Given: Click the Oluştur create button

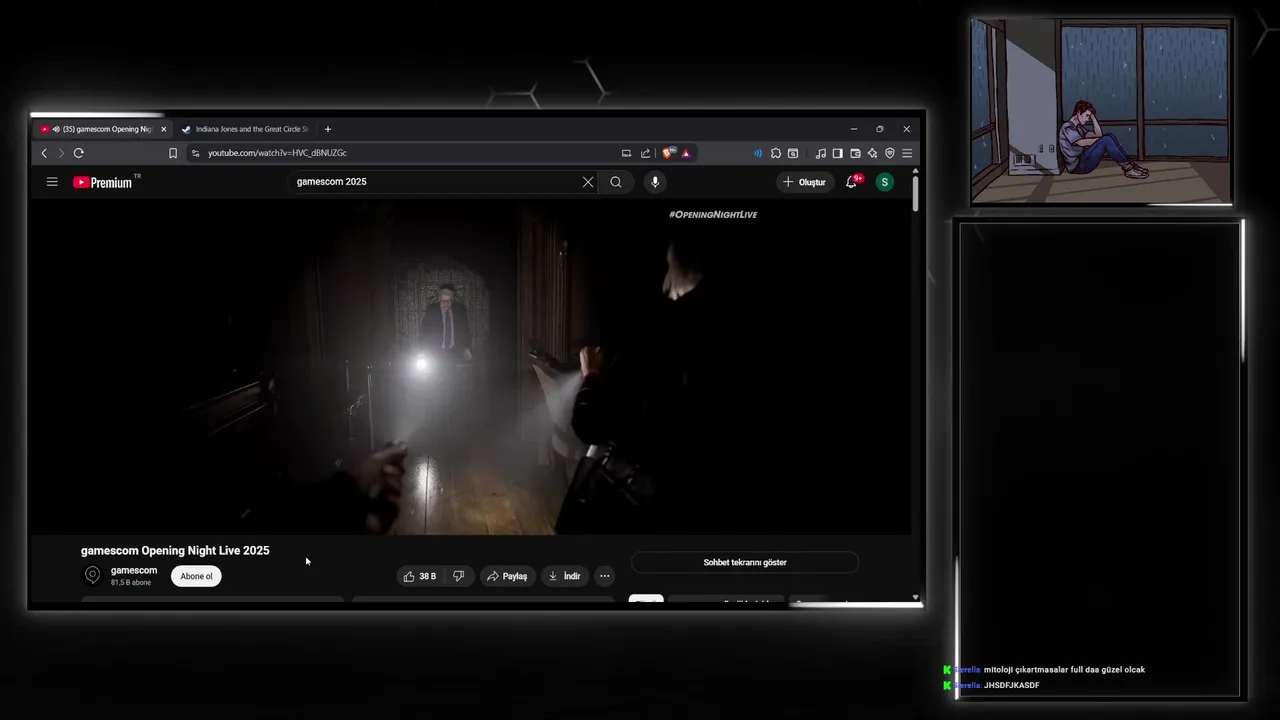Looking at the screenshot, I should point(804,182).
